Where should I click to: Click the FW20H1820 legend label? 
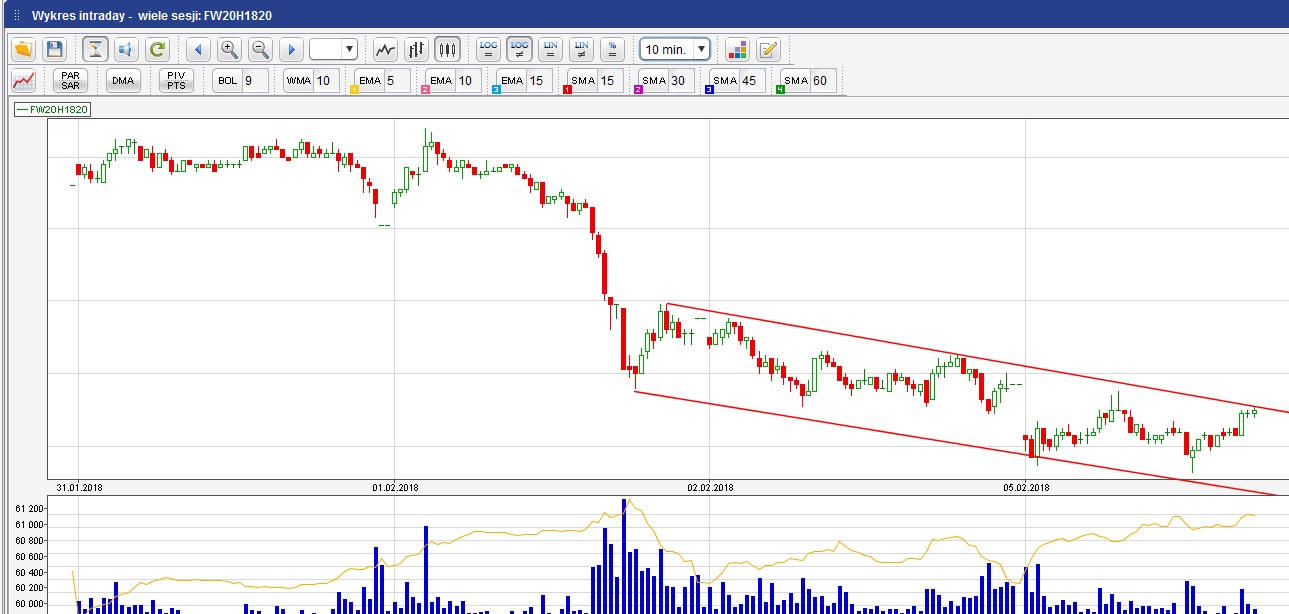52,110
